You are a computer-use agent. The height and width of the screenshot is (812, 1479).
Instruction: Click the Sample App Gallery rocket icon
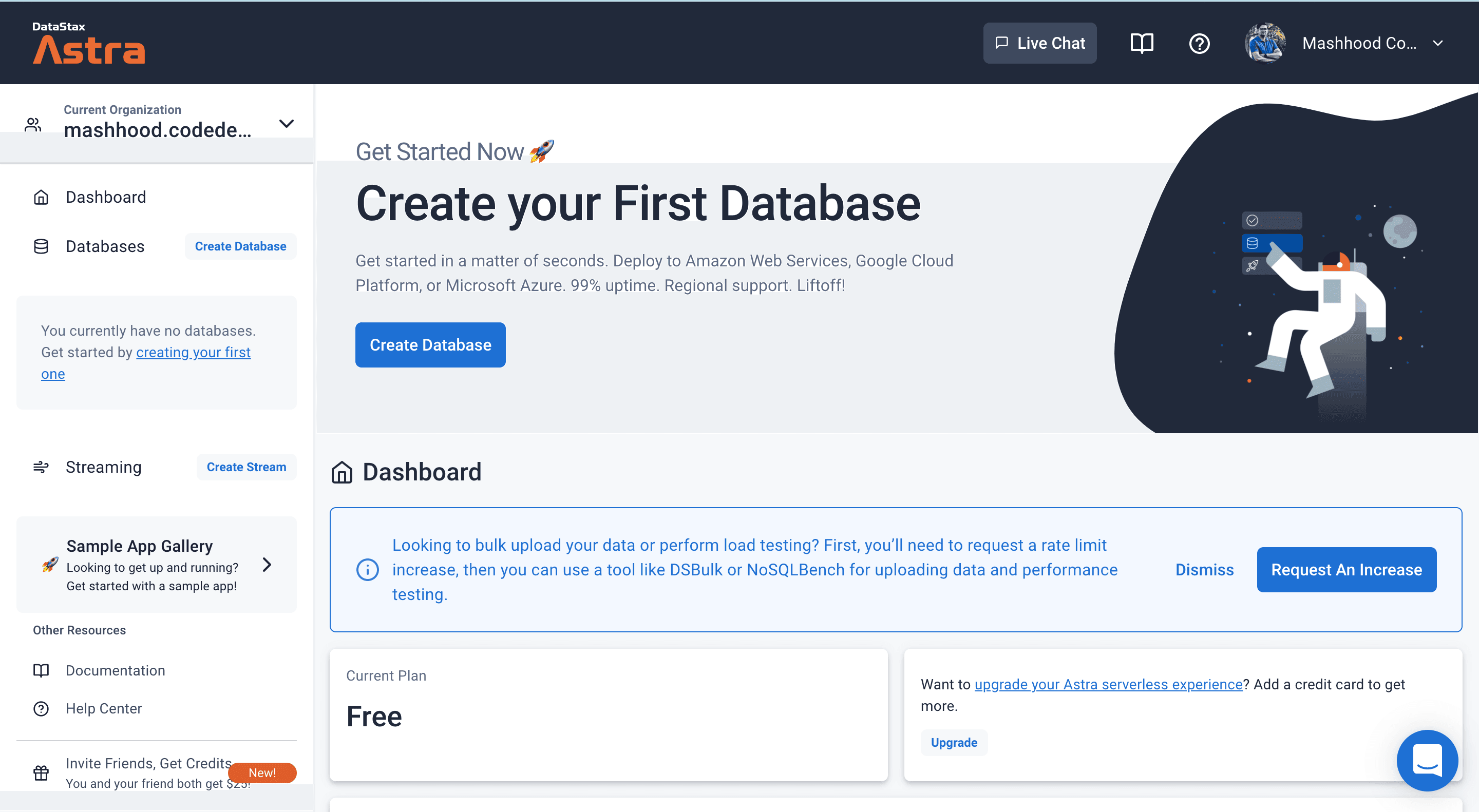50,565
